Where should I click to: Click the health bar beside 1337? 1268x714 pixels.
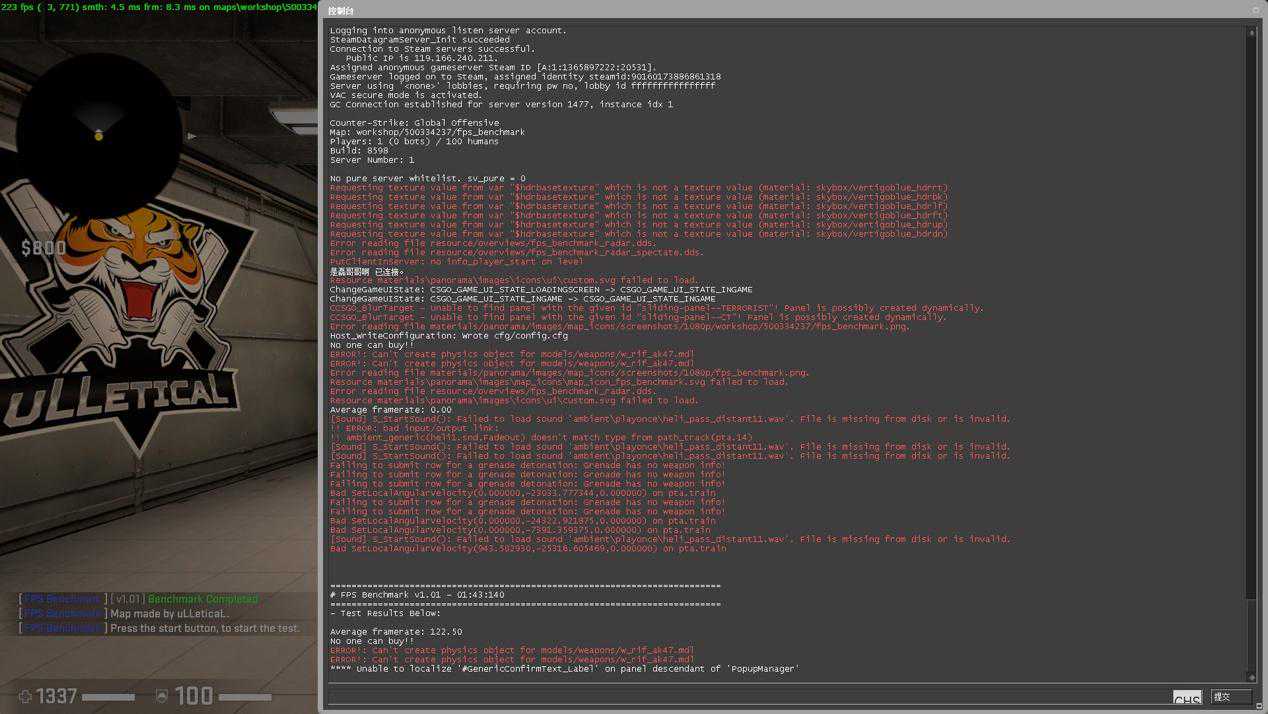tap(108, 697)
